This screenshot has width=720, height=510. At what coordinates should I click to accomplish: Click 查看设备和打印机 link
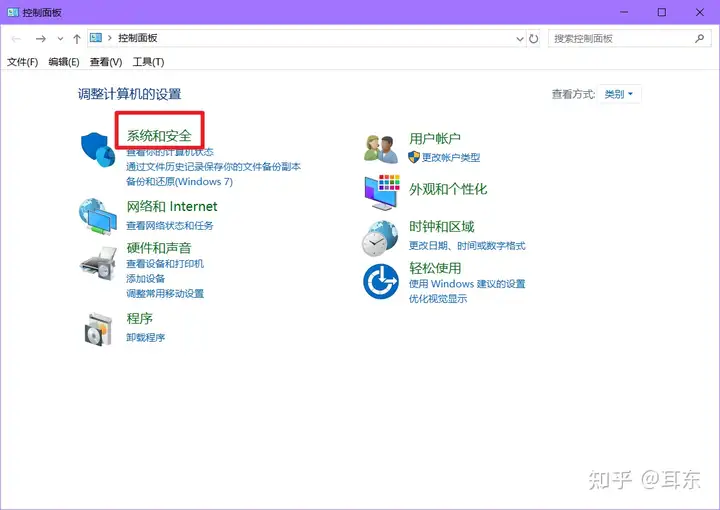click(165, 263)
